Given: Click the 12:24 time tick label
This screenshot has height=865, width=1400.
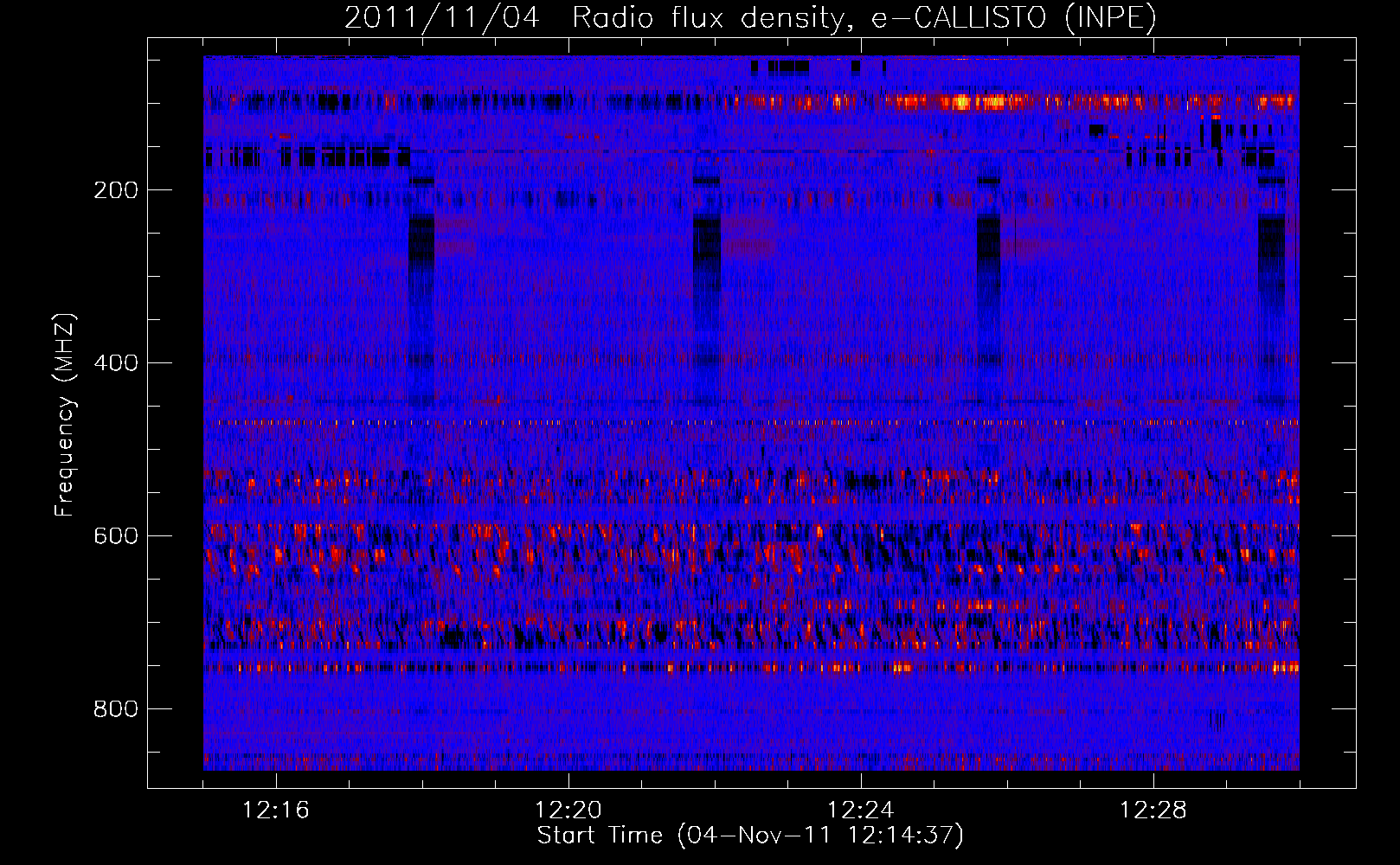Looking at the screenshot, I should pyautogui.click(x=860, y=811).
